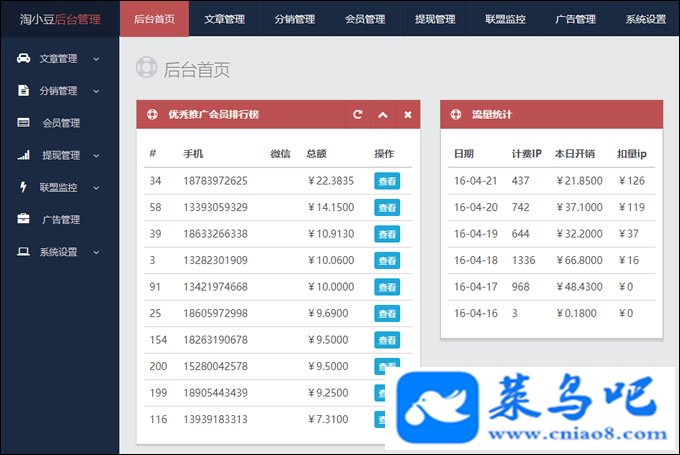
Task: Switch to the 会员管理 top navigation tab
Action: (x=365, y=19)
